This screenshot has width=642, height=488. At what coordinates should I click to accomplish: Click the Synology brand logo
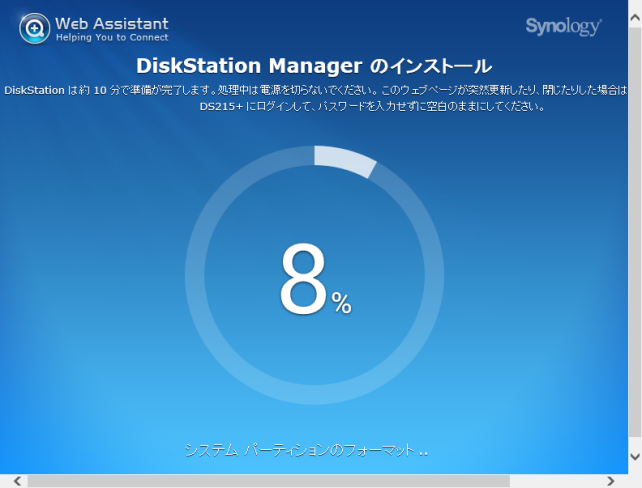pos(563,27)
